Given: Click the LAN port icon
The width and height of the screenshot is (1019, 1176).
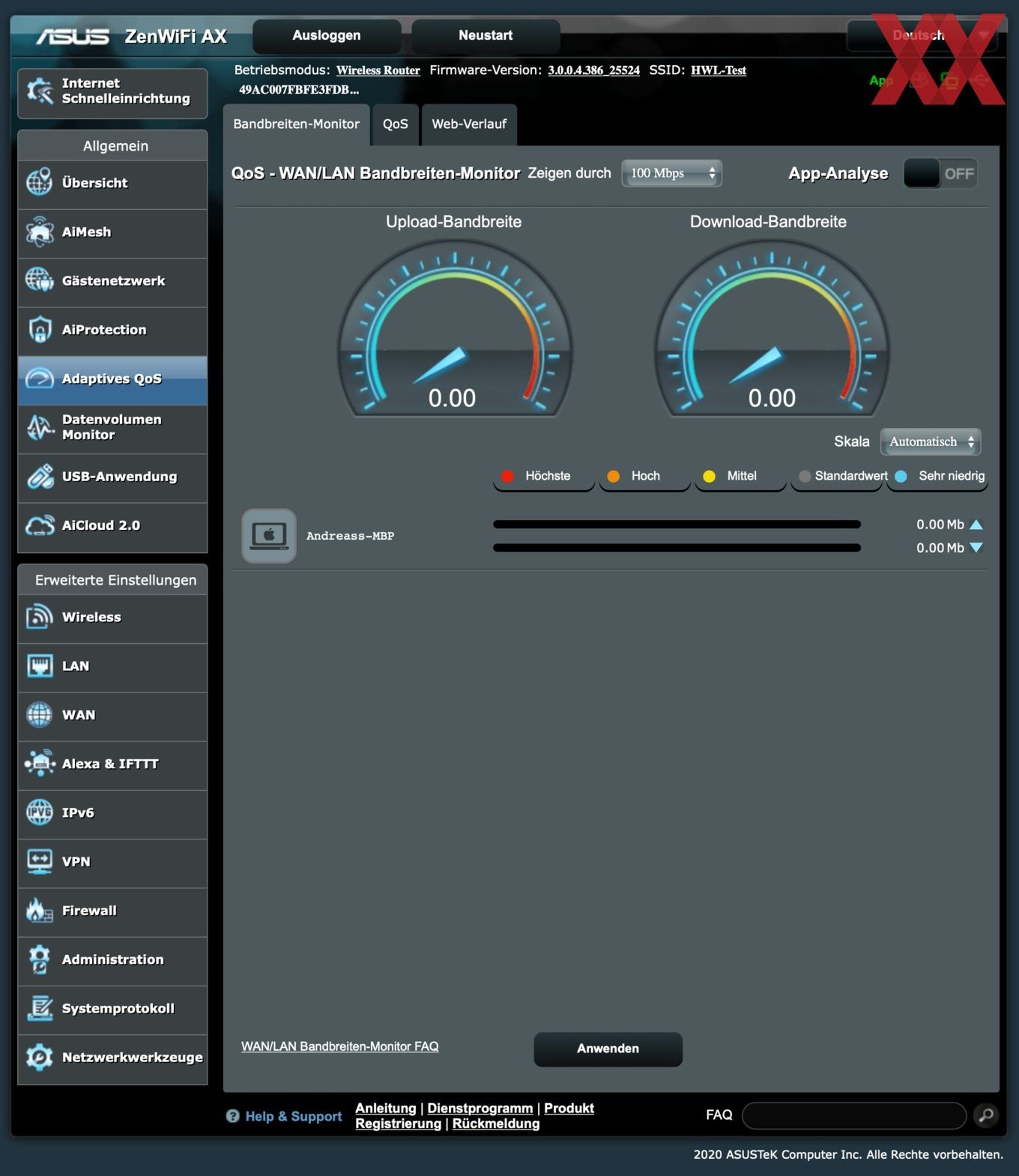Looking at the screenshot, I should coord(40,666).
